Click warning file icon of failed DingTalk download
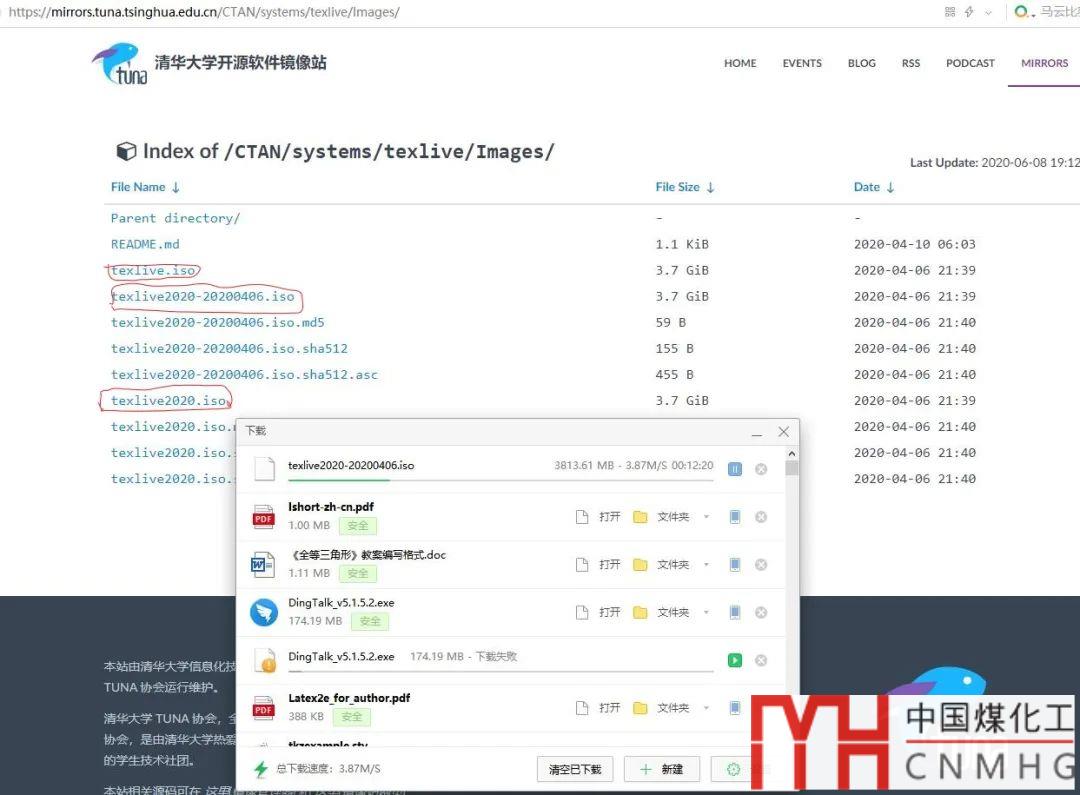Screen dimensions: 1080x795 pos(265,661)
